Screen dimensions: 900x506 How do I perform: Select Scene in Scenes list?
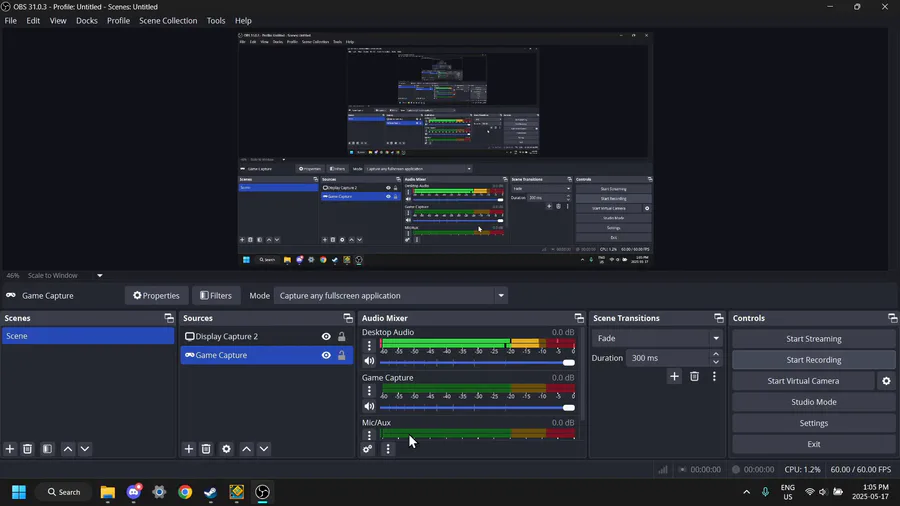(88, 336)
